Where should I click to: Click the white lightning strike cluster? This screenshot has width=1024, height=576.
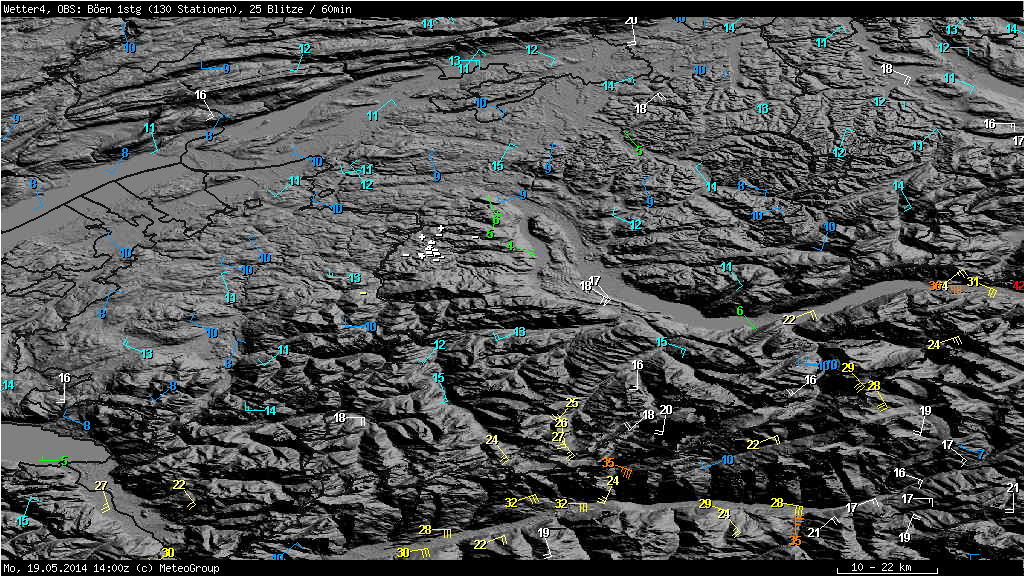coord(430,247)
